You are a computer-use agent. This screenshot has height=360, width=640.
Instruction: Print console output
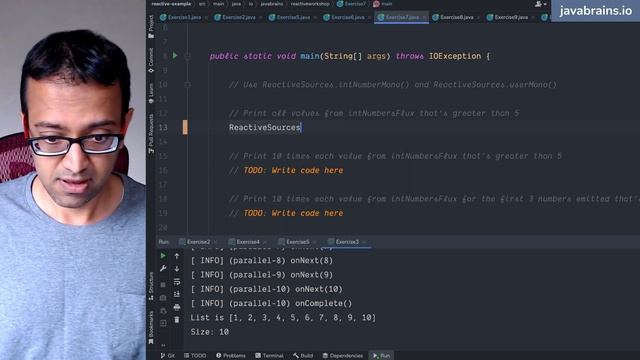[x=177, y=307]
